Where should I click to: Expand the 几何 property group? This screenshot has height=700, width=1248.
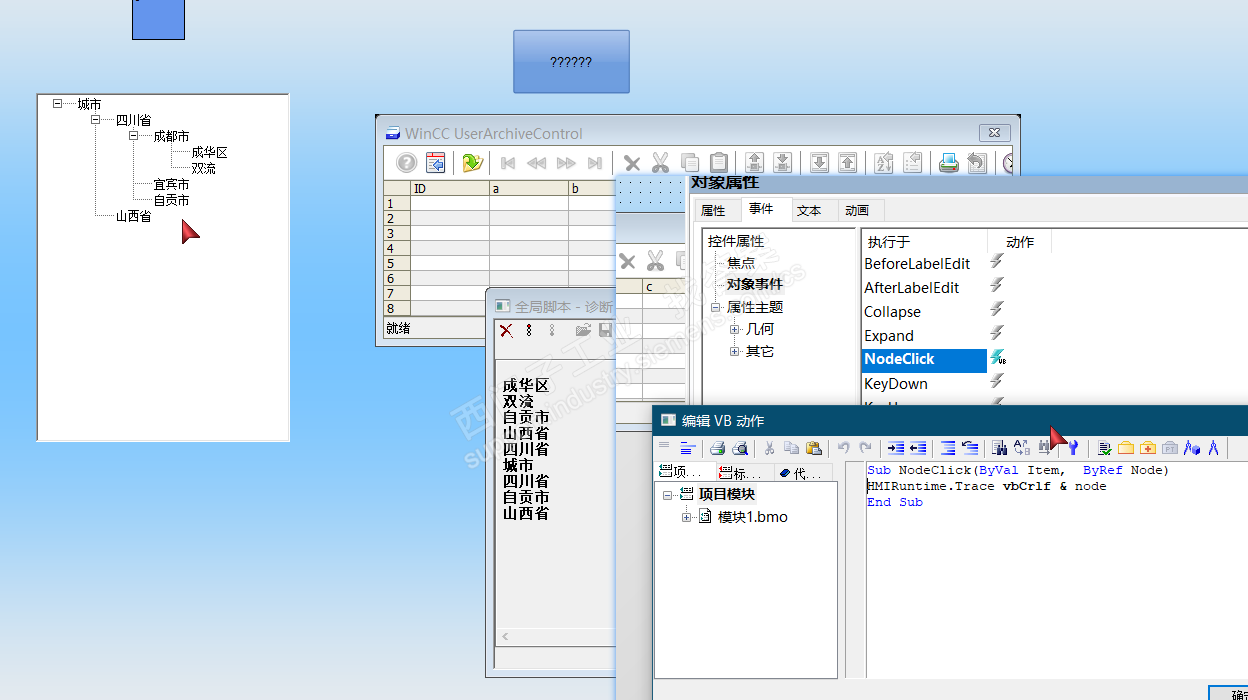(x=735, y=329)
